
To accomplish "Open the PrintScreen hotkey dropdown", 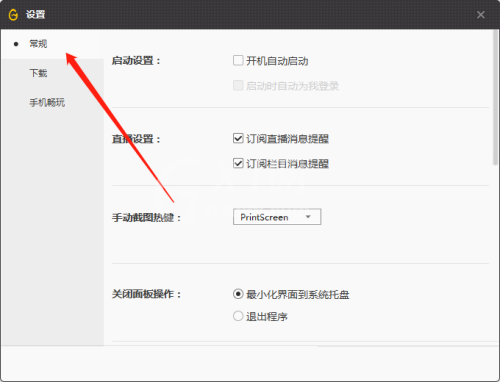I will point(277,217).
